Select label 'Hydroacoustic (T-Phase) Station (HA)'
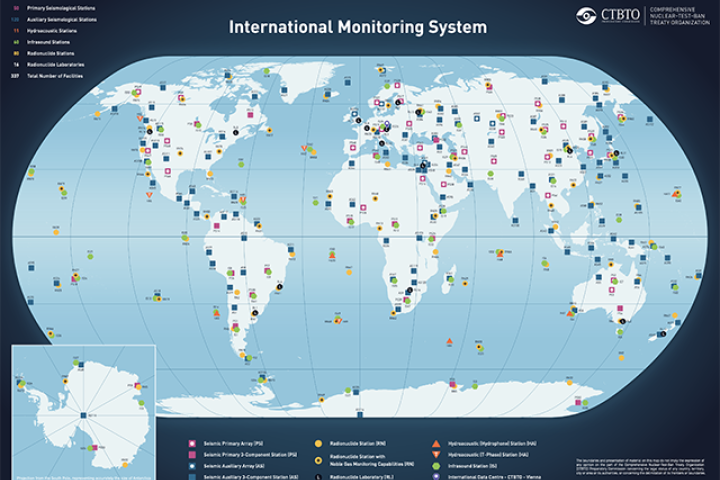The width and height of the screenshot is (720, 480). pos(488,455)
